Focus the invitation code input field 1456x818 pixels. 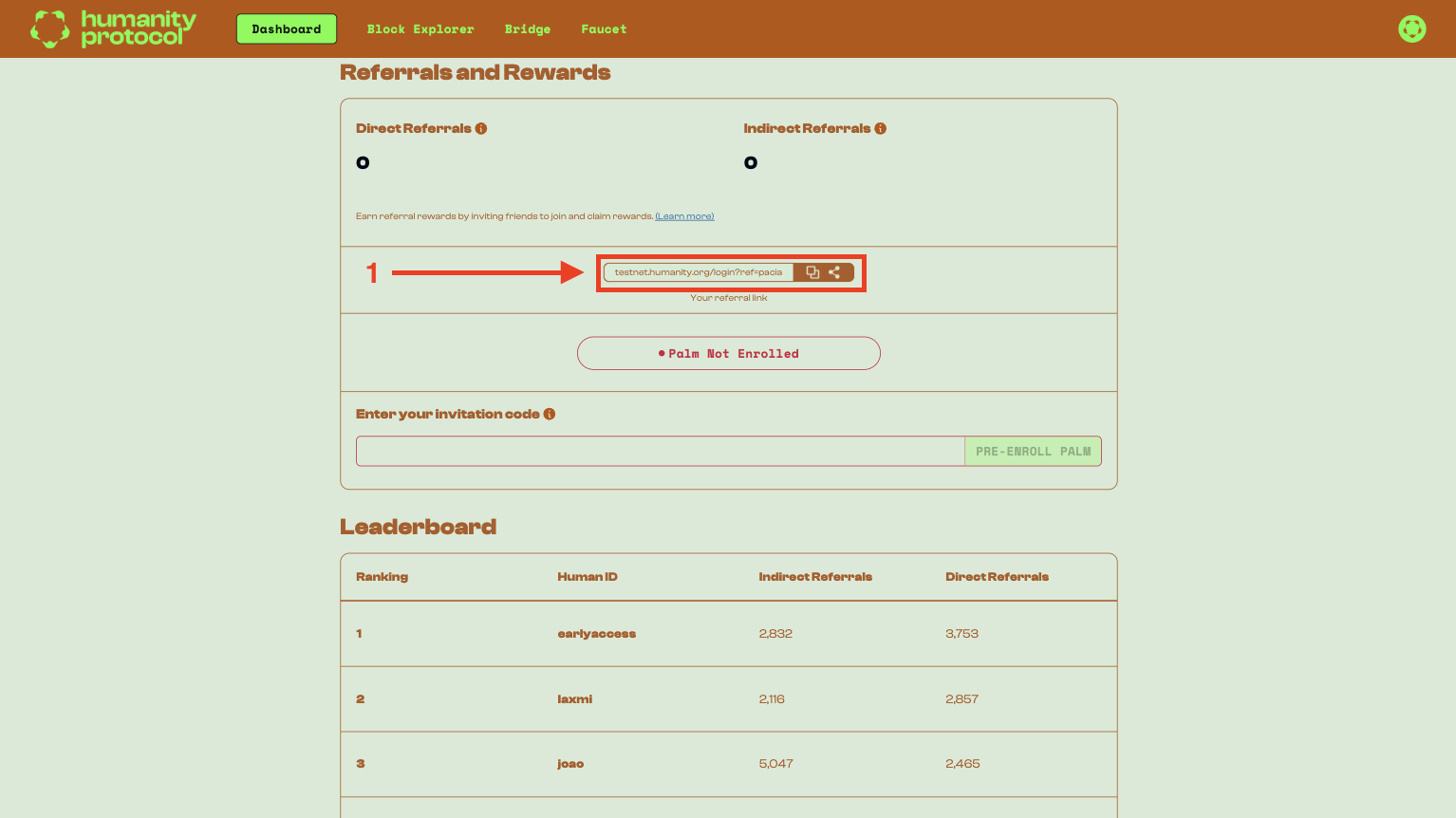pos(660,452)
